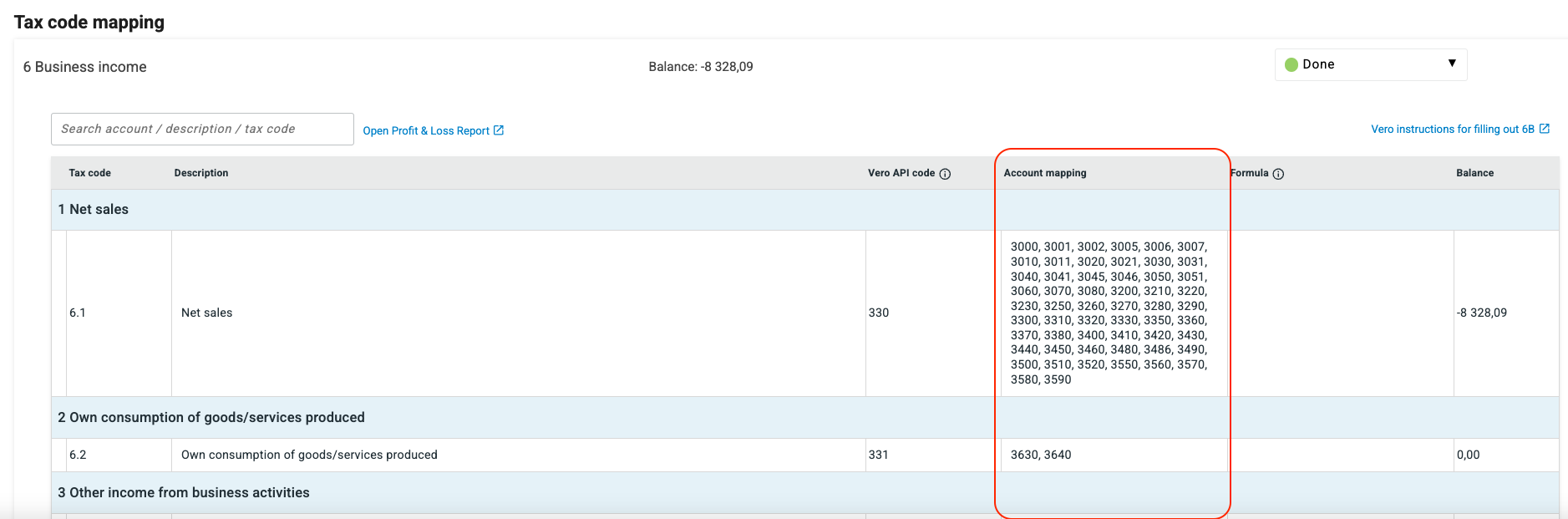The image size is (1568, 519).
Task: Click the -8 328,09 balance in Net sales row
Action: click(1482, 313)
